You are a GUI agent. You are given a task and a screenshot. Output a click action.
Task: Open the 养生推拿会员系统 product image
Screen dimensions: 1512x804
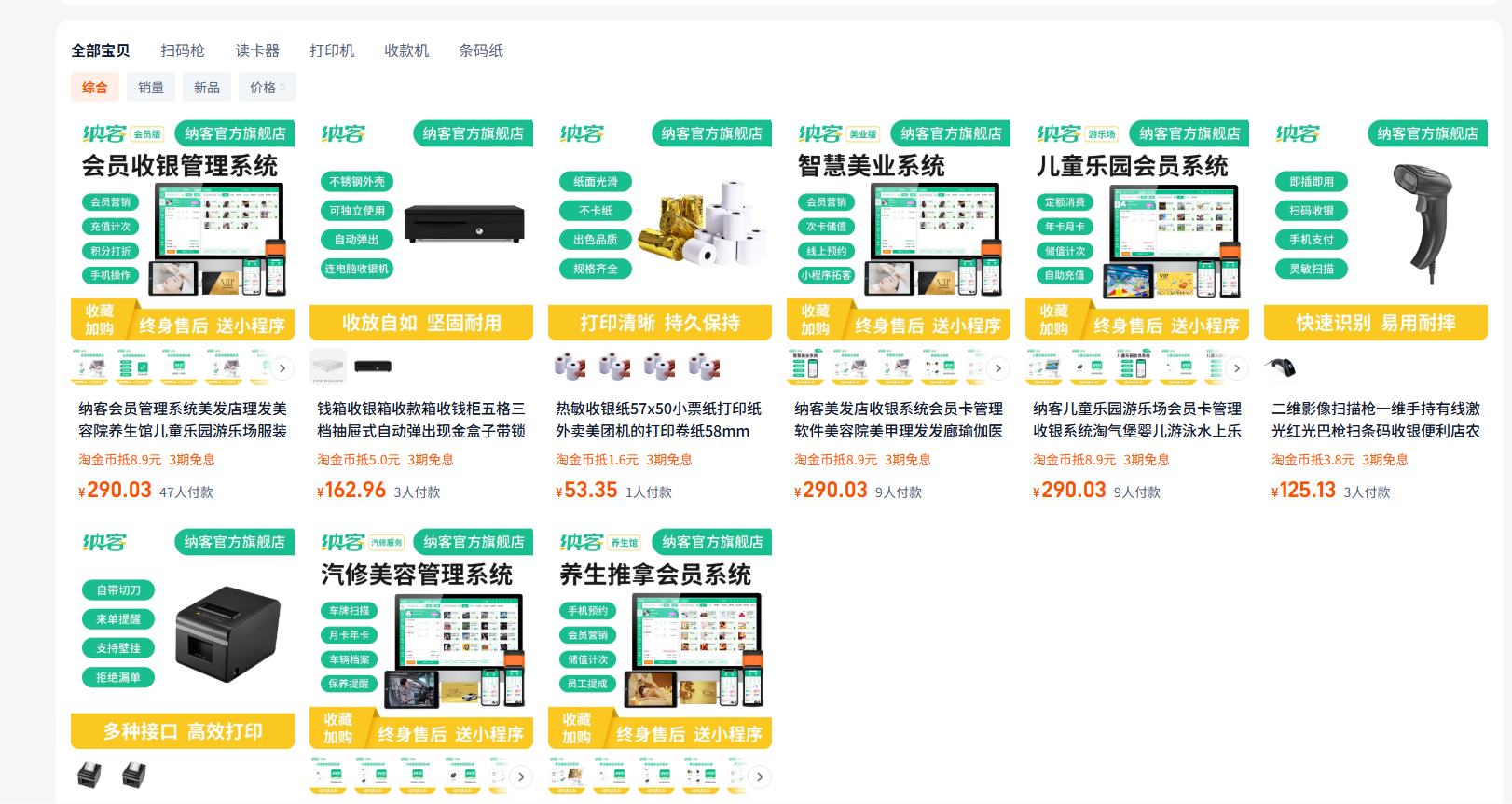[x=660, y=637]
